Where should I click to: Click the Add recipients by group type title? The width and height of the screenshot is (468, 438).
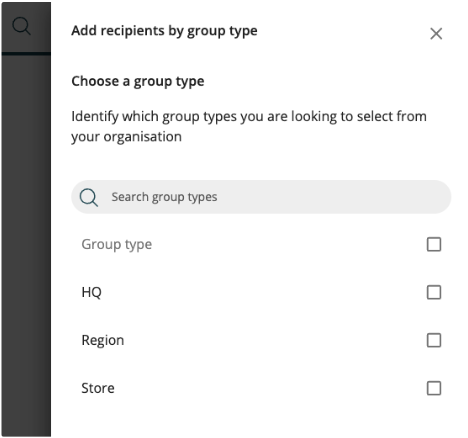pyautogui.click(x=164, y=31)
